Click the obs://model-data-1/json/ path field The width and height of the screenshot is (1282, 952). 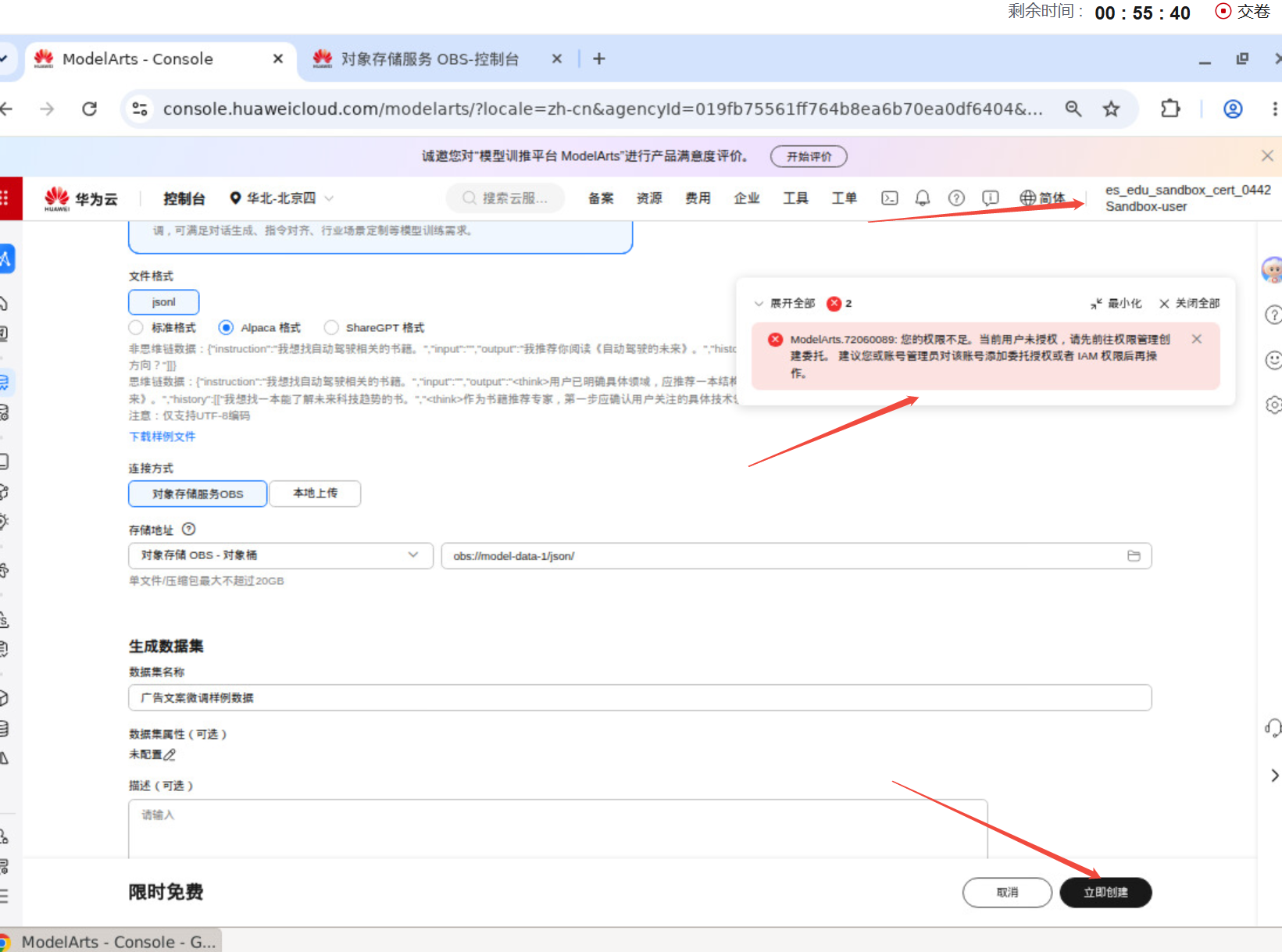coord(796,556)
